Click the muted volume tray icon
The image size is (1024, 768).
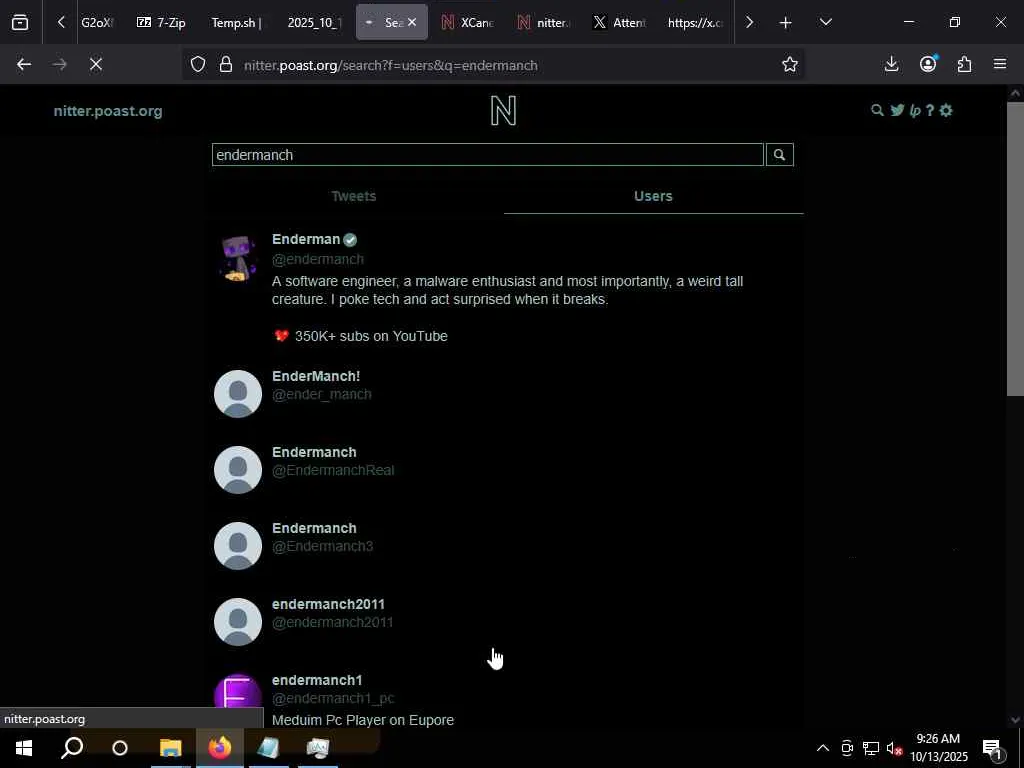click(x=894, y=748)
